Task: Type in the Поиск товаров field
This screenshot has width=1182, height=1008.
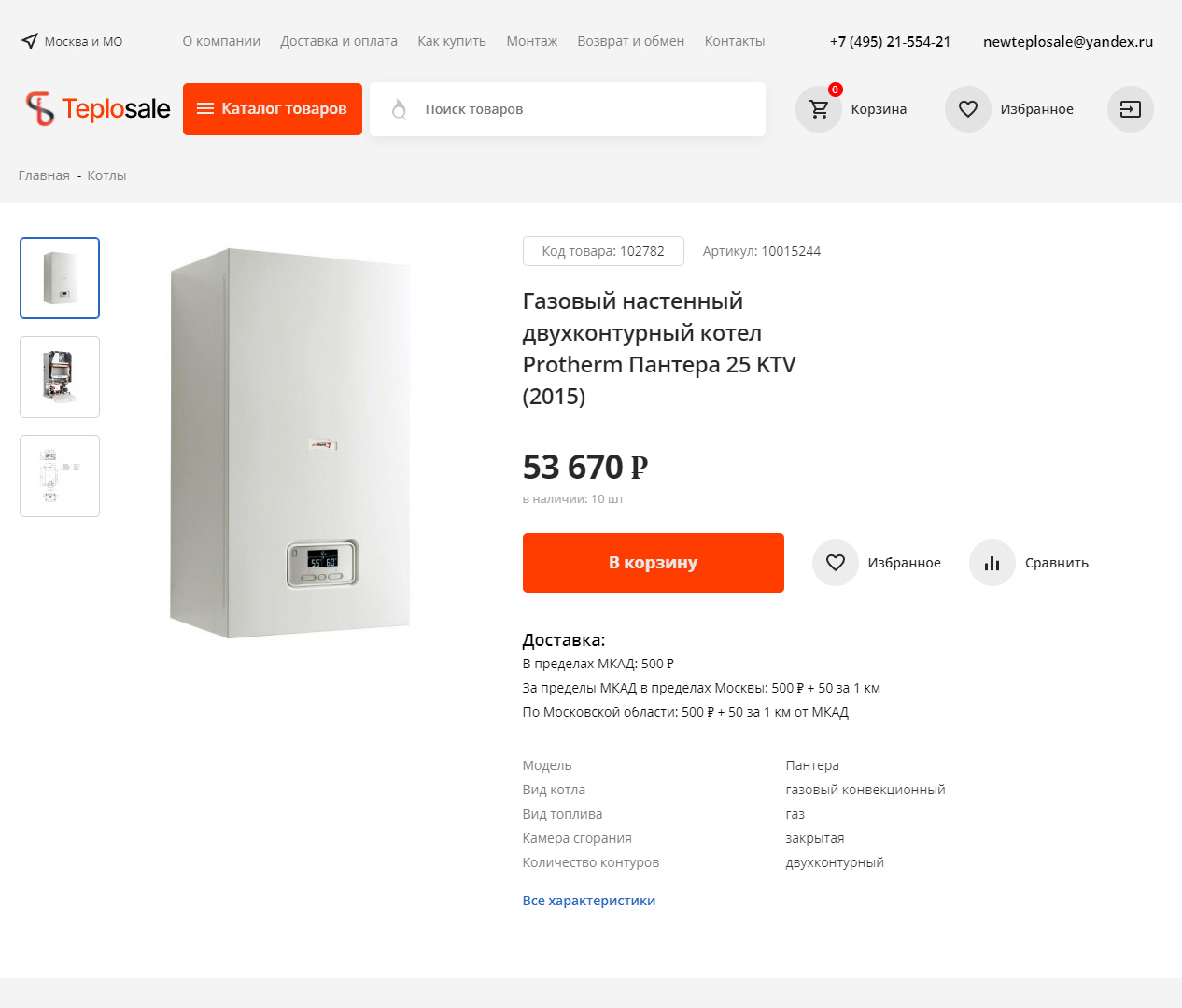Action: coord(588,109)
